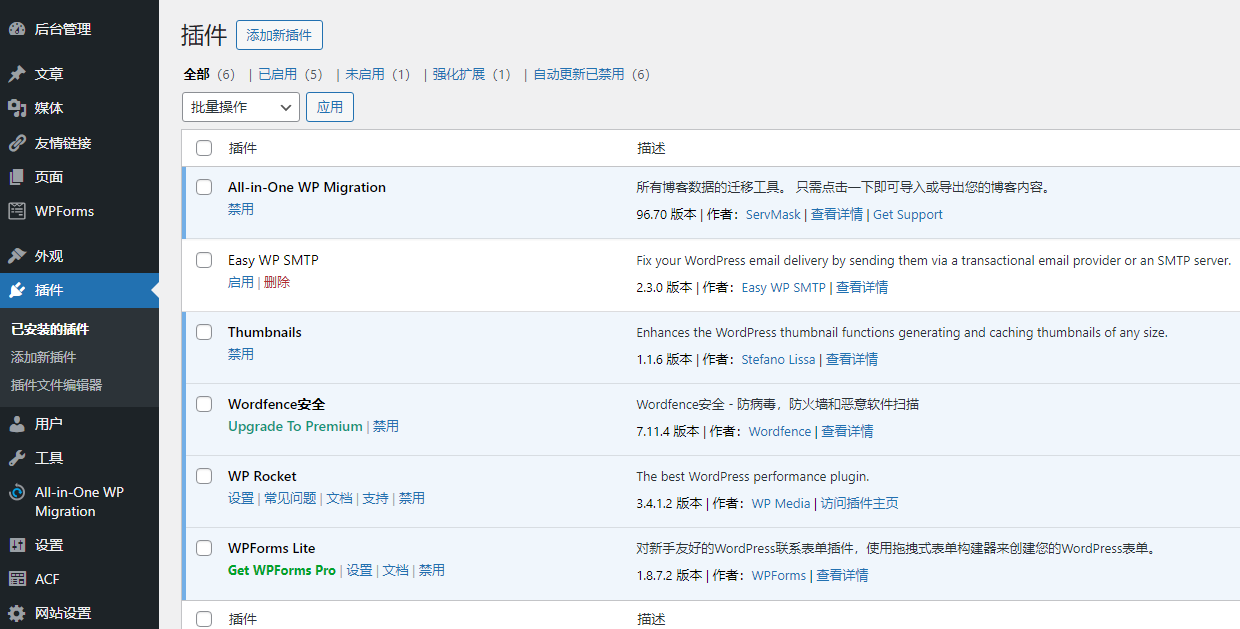Click 禁用 link in the WP Rocket row
Viewport: 1240px width, 629px height.
pyautogui.click(x=412, y=498)
